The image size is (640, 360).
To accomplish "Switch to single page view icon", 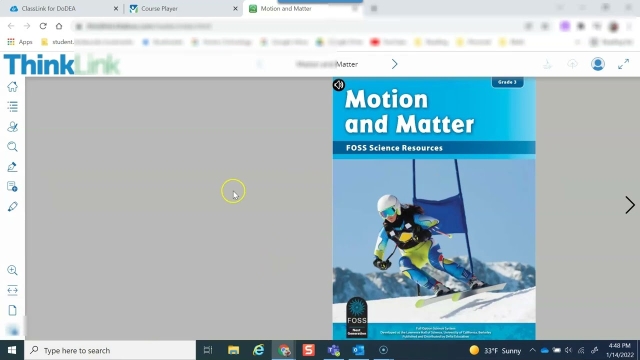I will tap(12, 310).
